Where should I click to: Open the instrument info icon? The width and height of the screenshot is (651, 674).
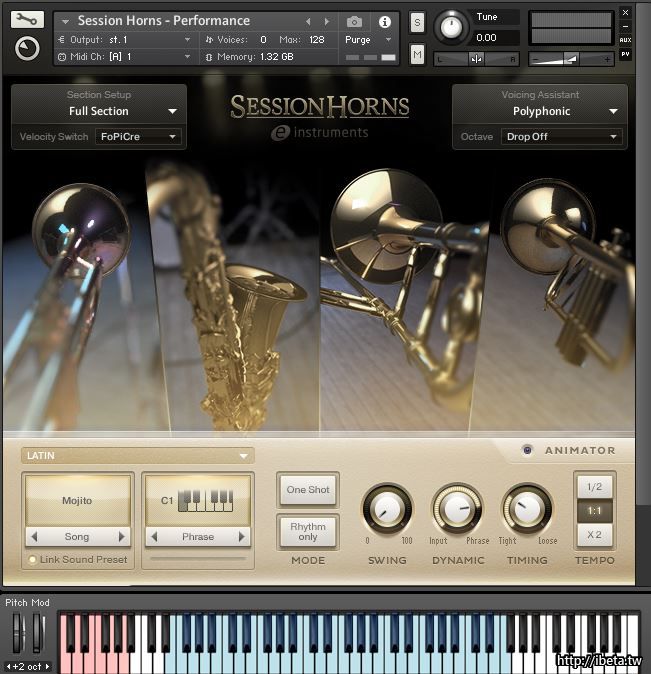384,21
